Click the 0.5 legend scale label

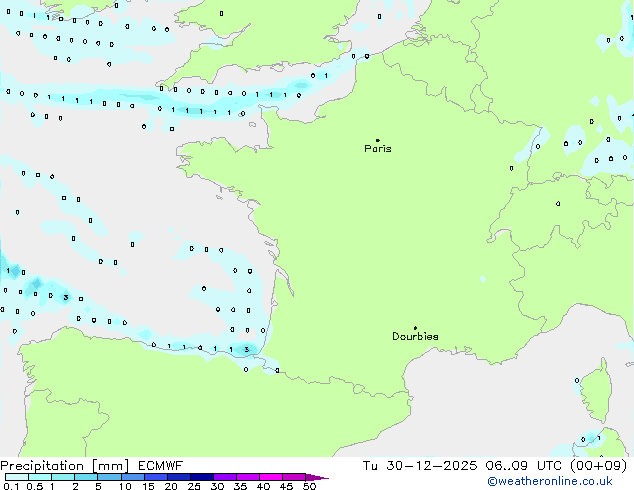tap(35, 486)
